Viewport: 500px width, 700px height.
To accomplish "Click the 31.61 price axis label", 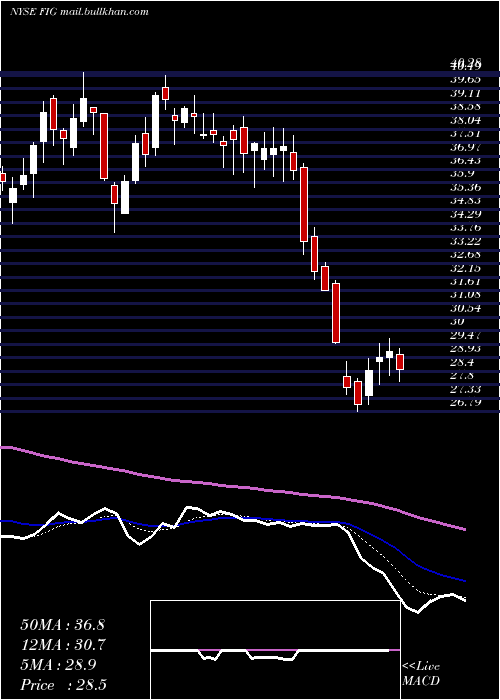I will tap(465, 281).
